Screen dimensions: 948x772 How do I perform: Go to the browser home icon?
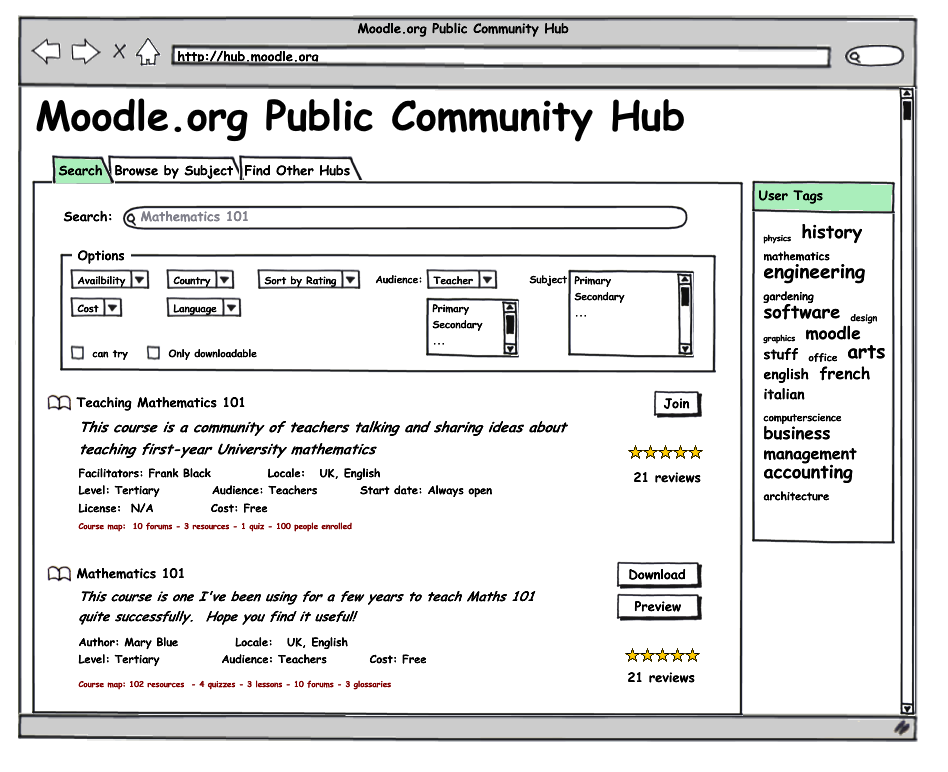point(147,52)
